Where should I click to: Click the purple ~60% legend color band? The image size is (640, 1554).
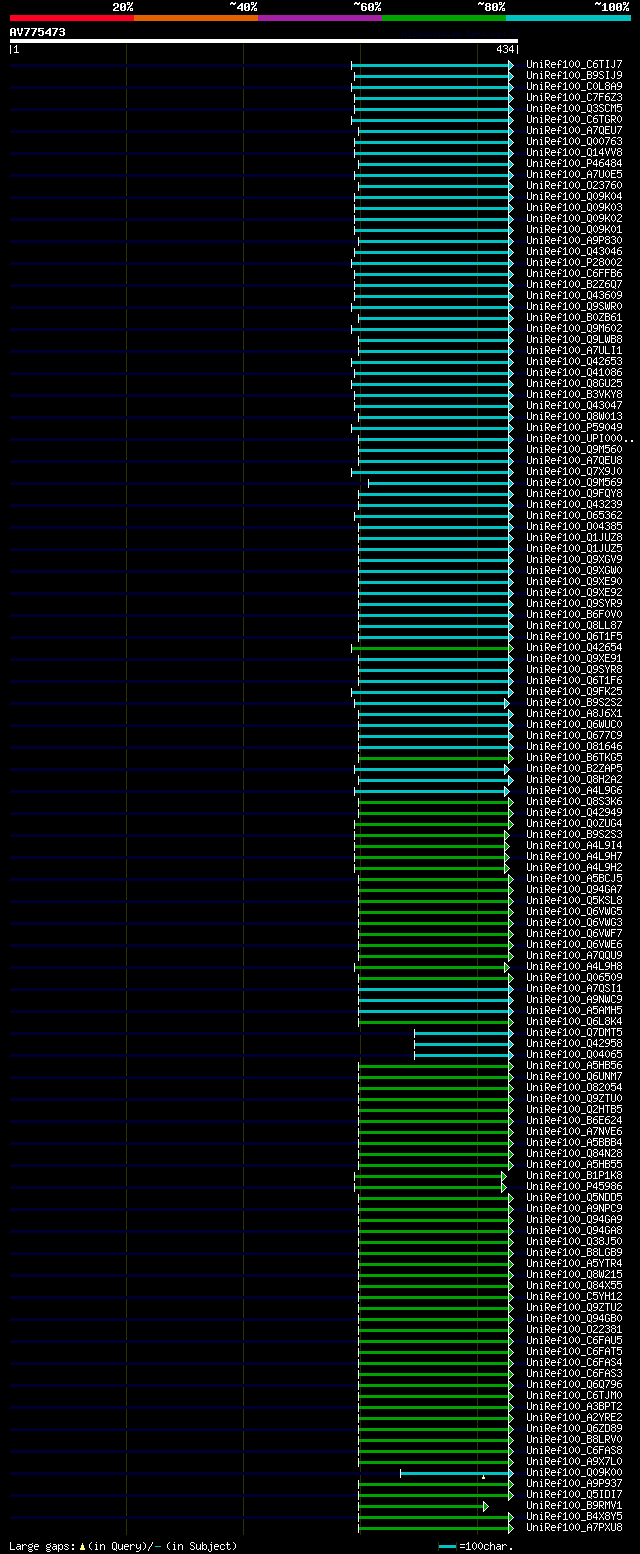pos(319,18)
